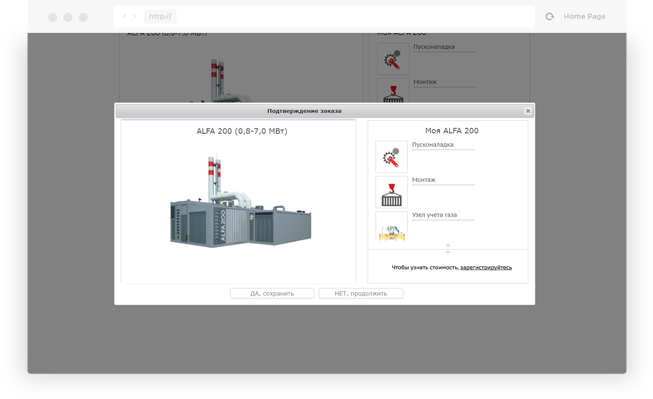Click the Чтобы узнать стоимость text

click(425, 267)
